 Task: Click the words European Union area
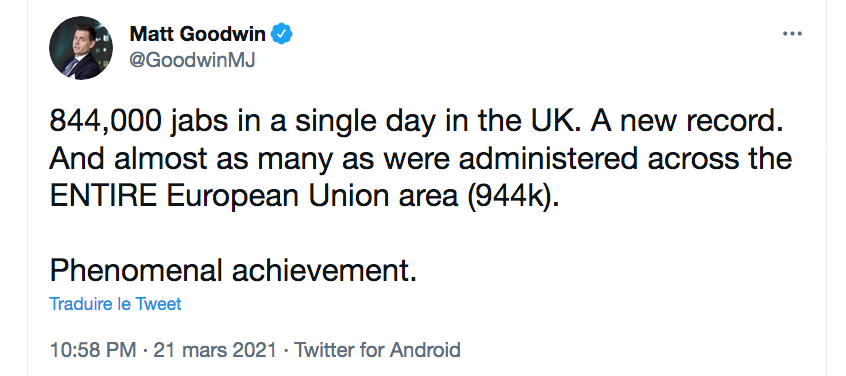tap(312, 198)
